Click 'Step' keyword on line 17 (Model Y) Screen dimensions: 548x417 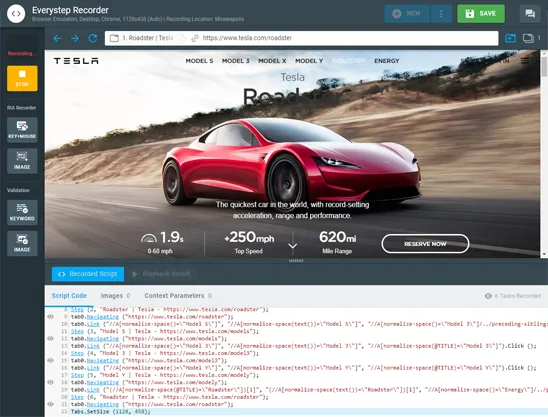(x=77, y=375)
